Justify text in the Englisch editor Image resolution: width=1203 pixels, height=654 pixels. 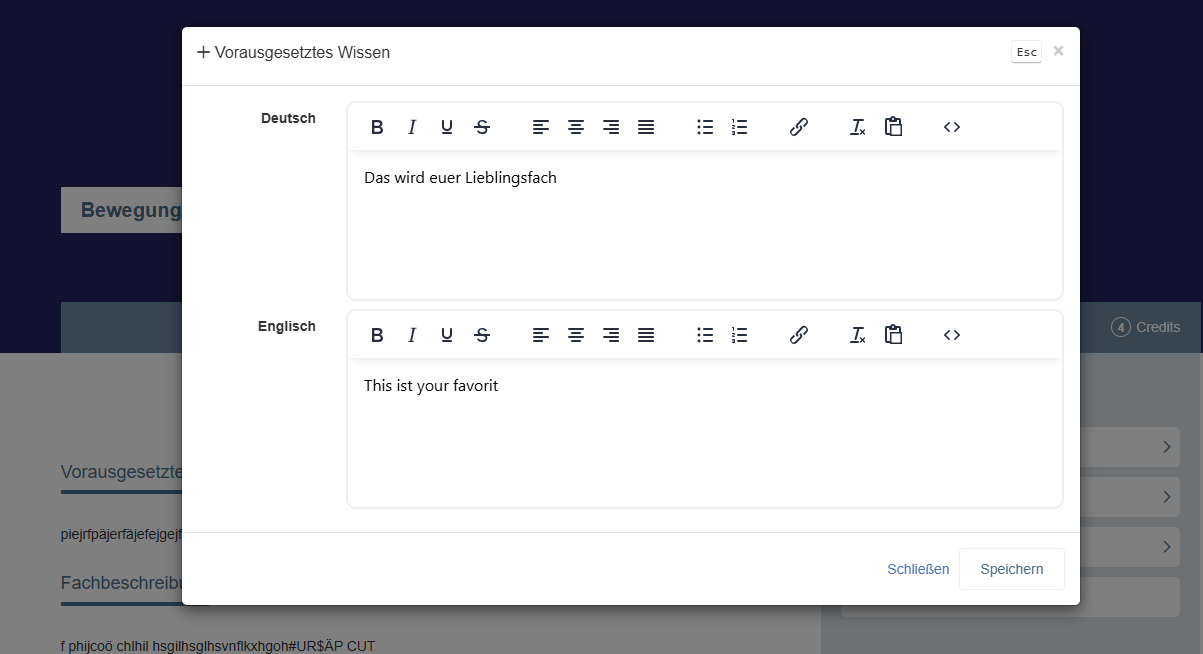[x=646, y=334]
